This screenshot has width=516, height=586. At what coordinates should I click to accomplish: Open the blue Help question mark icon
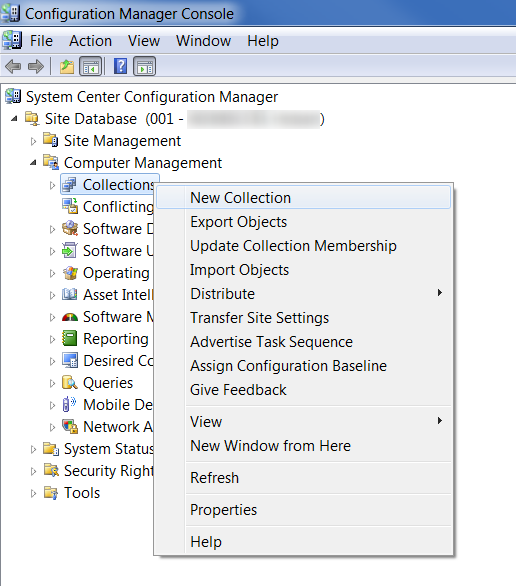pyautogui.click(x=120, y=66)
